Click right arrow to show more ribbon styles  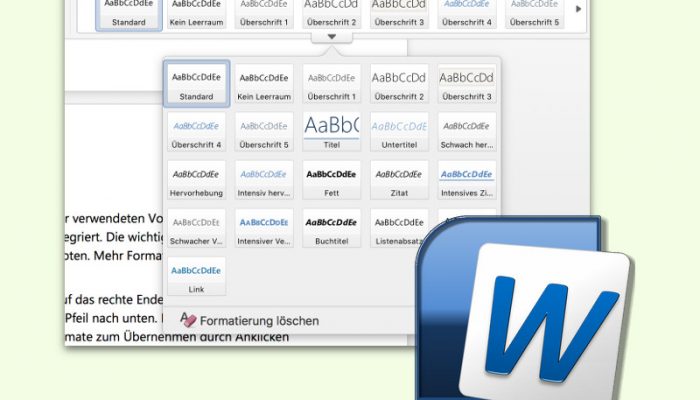pyautogui.click(x=579, y=9)
